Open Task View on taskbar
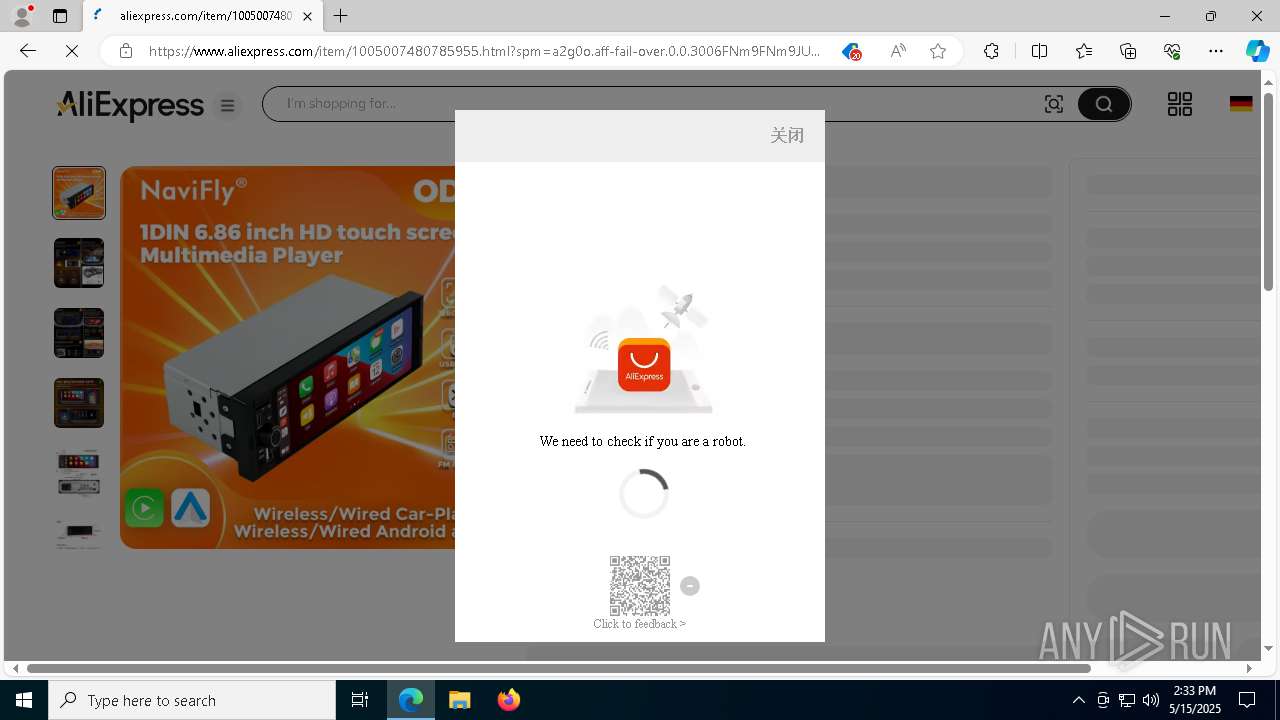Screen dimensions: 1280x720 point(360,700)
